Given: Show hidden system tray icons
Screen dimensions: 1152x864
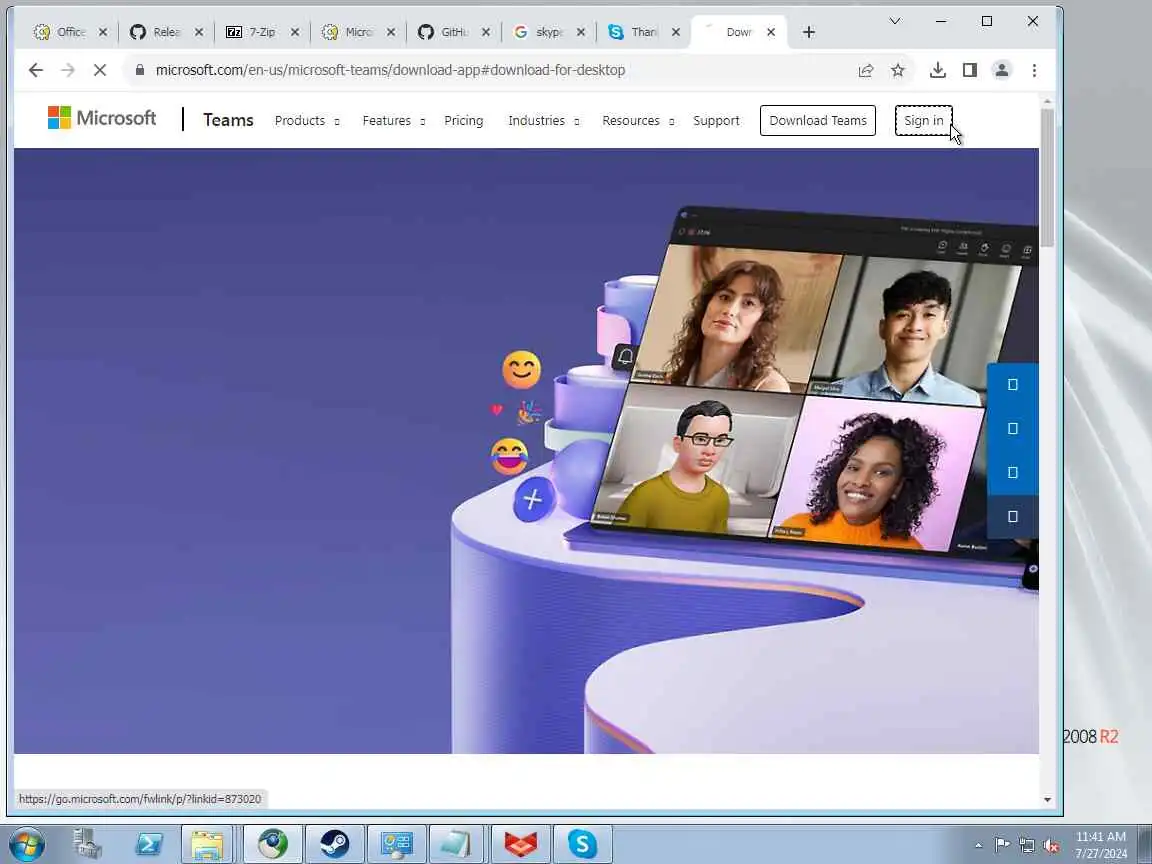Looking at the screenshot, I should 978,846.
